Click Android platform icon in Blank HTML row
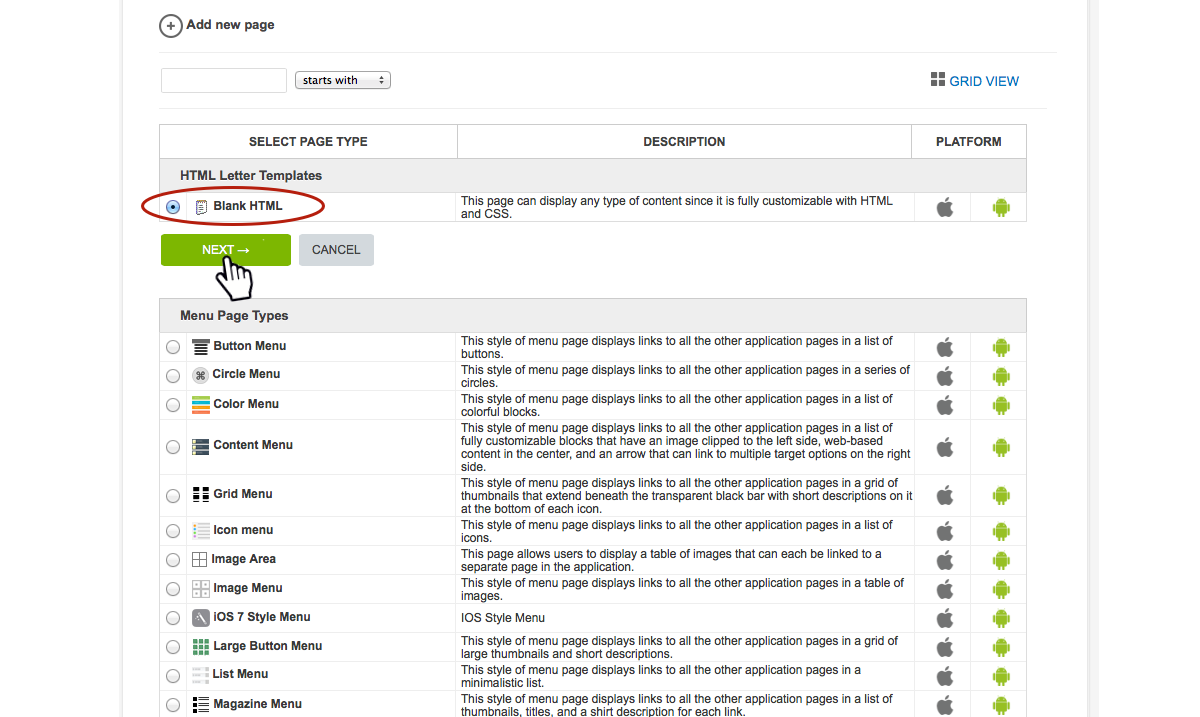 [1001, 208]
